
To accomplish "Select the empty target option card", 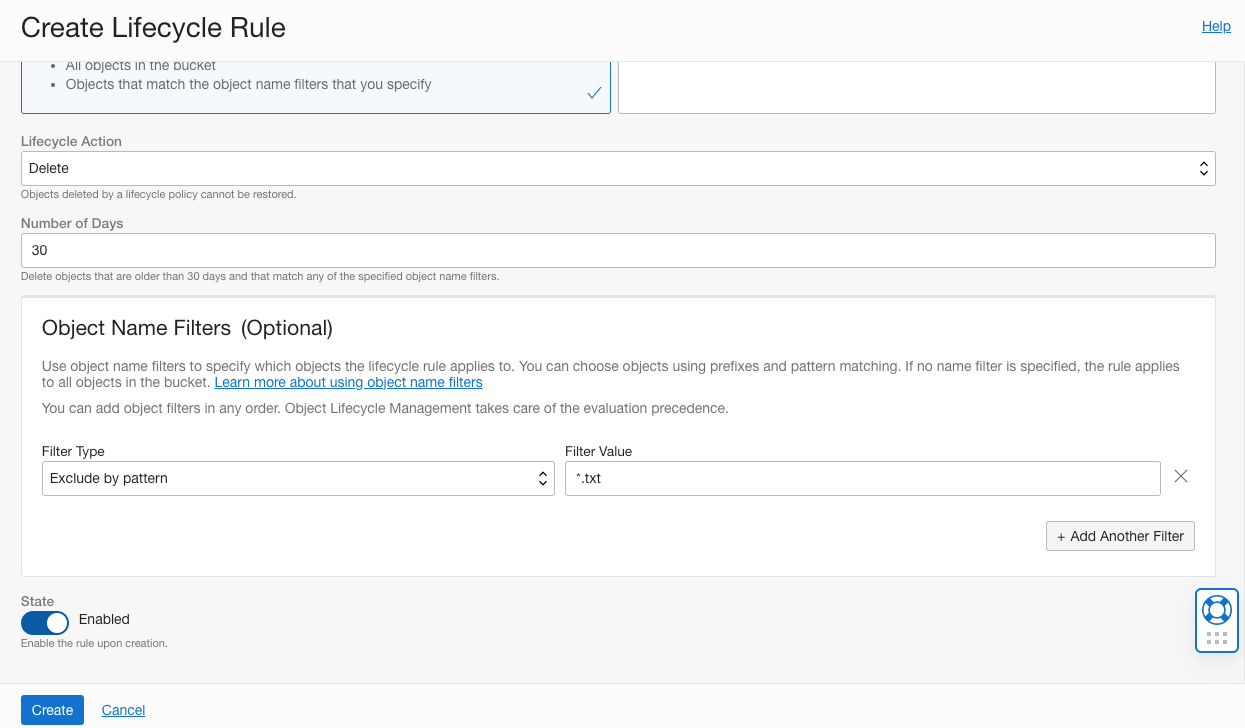I will (916, 88).
